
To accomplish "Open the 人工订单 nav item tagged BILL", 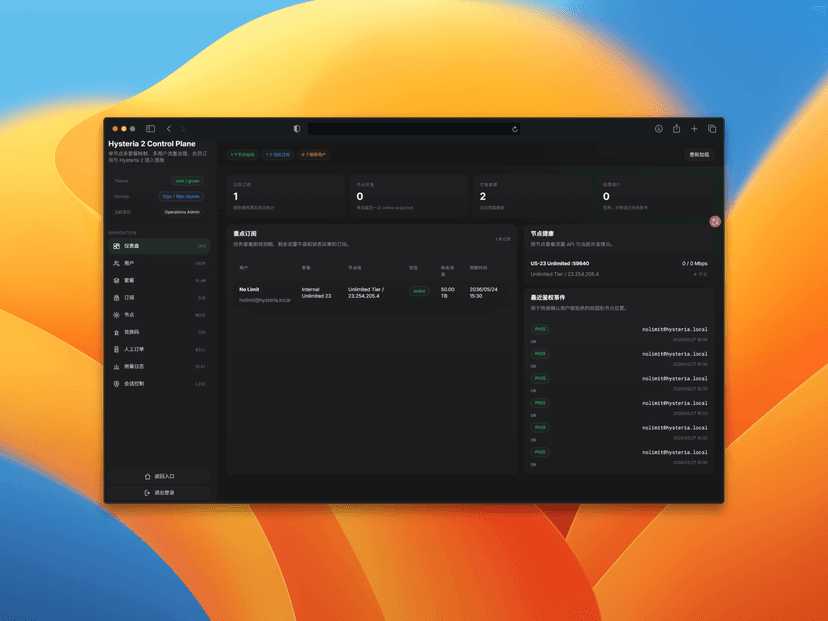I will point(159,349).
